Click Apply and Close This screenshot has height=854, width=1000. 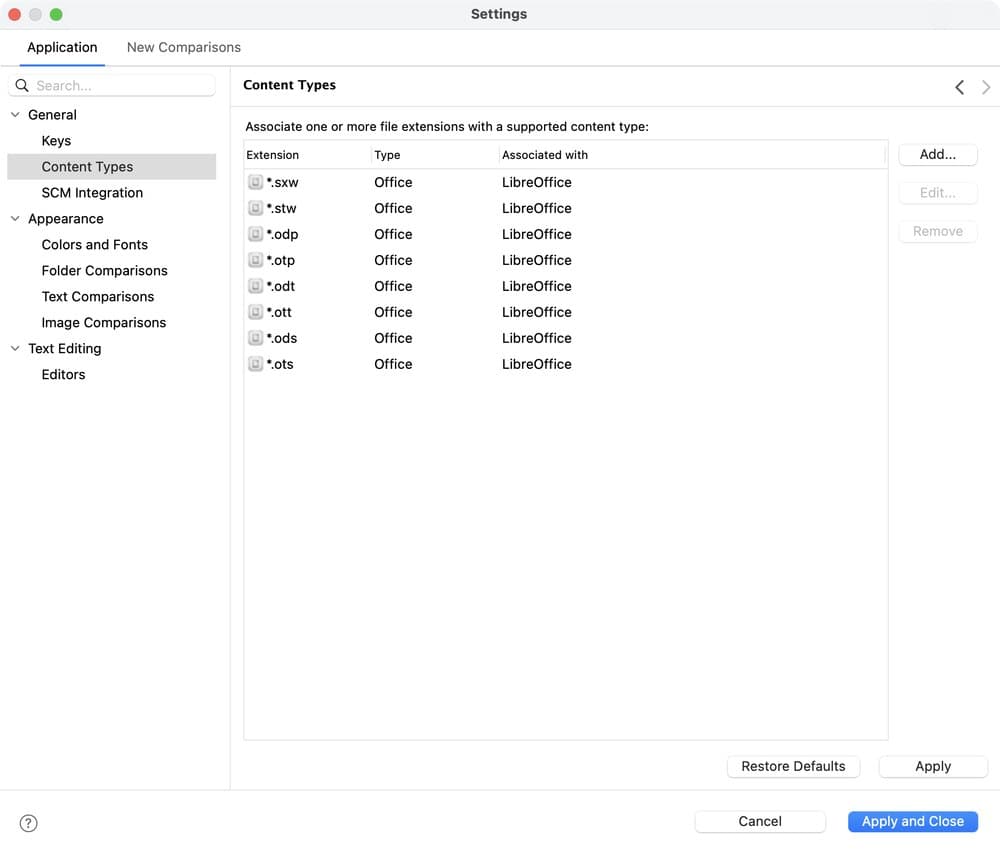(913, 821)
